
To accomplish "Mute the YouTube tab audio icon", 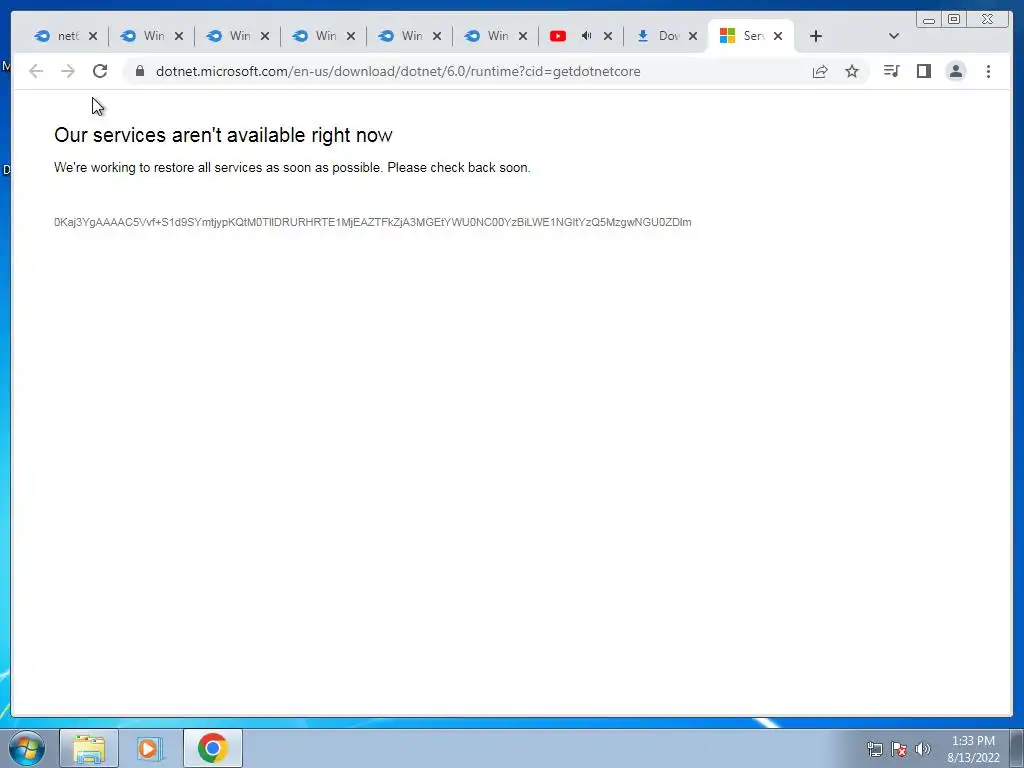I will pos(586,36).
